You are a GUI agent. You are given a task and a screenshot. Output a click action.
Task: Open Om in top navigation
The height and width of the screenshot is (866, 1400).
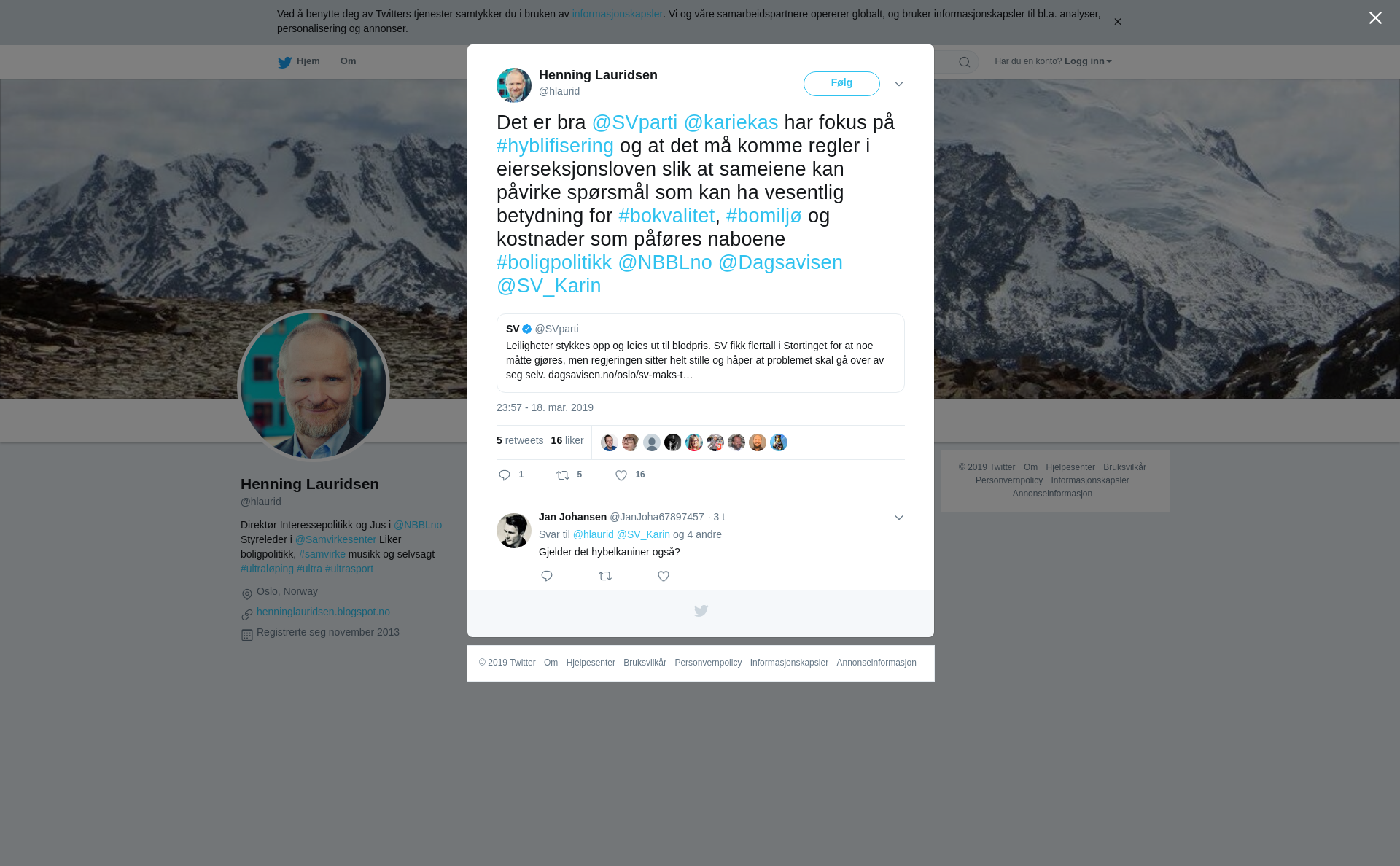[x=348, y=61]
